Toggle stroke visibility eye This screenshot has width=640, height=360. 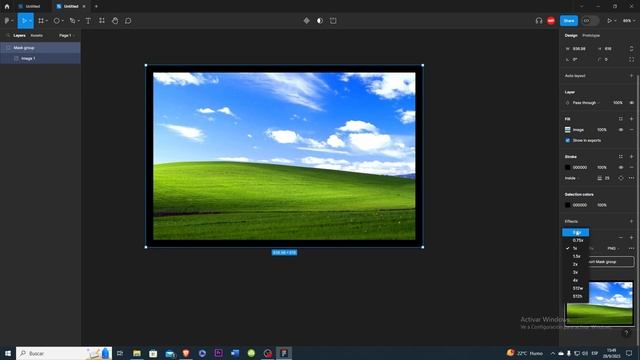(x=621, y=167)
